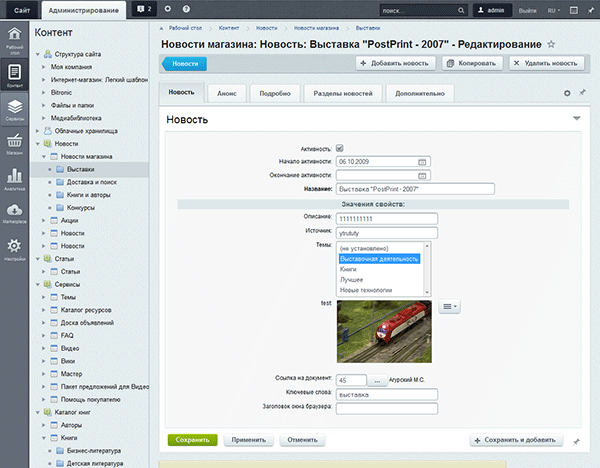Click the Удалить новость button
Image resolution: width=600 pixels, height=468 pixels.
[x=546, y=63]
